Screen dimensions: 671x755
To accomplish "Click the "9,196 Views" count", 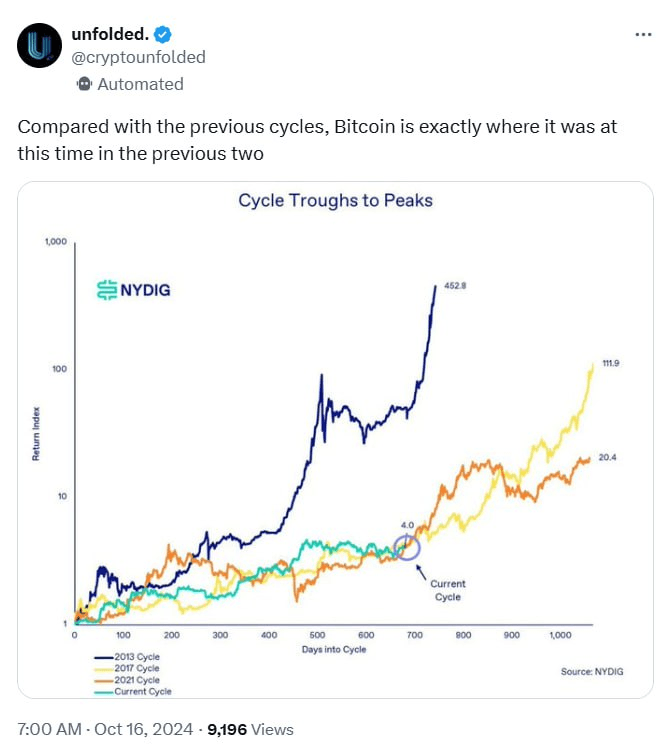I will [x=250, y=730].
